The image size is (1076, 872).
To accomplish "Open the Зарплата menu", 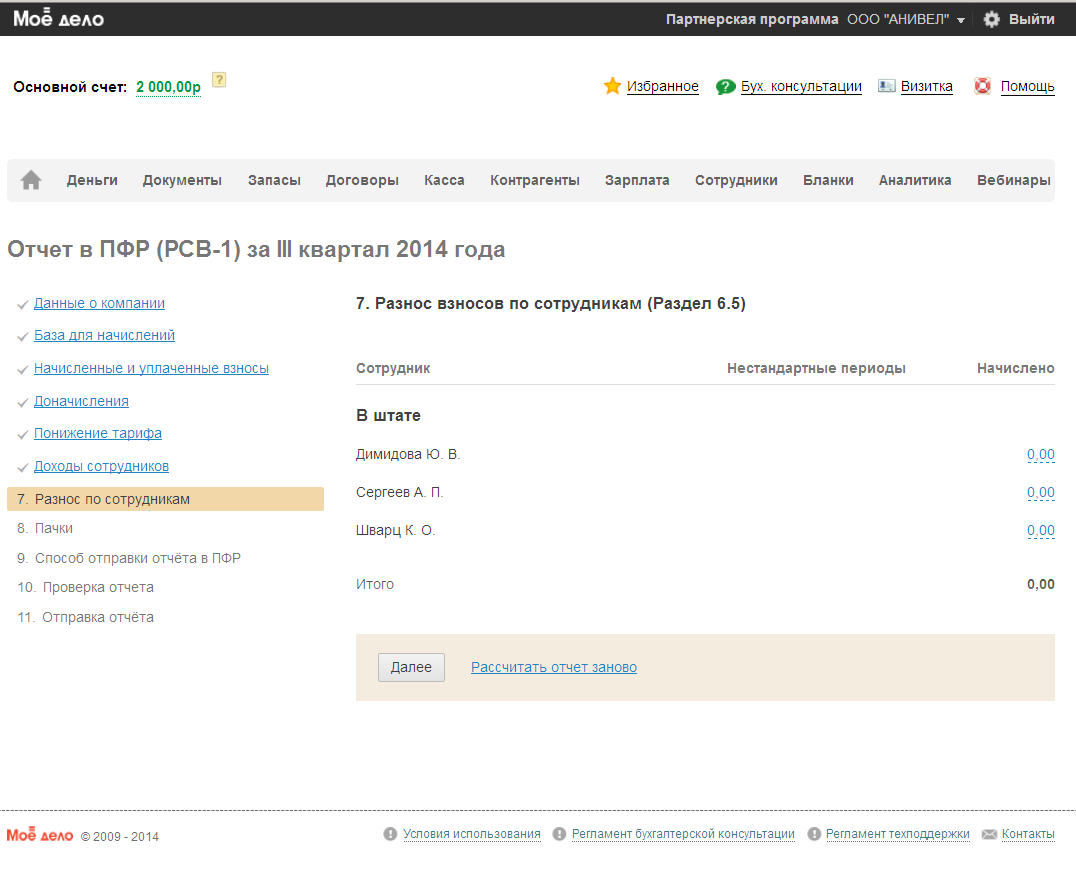I will [637, 180].
